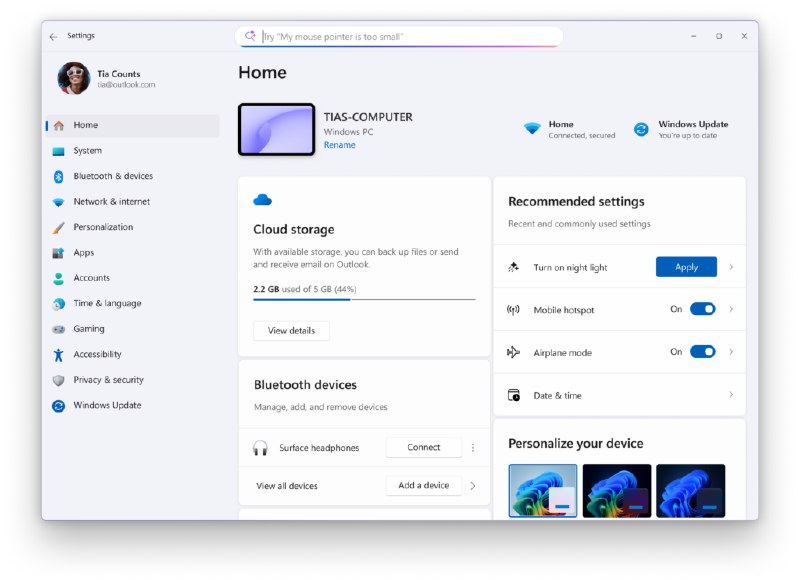
Task: Open Accessibility settings icon
Action: tap(60, 354)
